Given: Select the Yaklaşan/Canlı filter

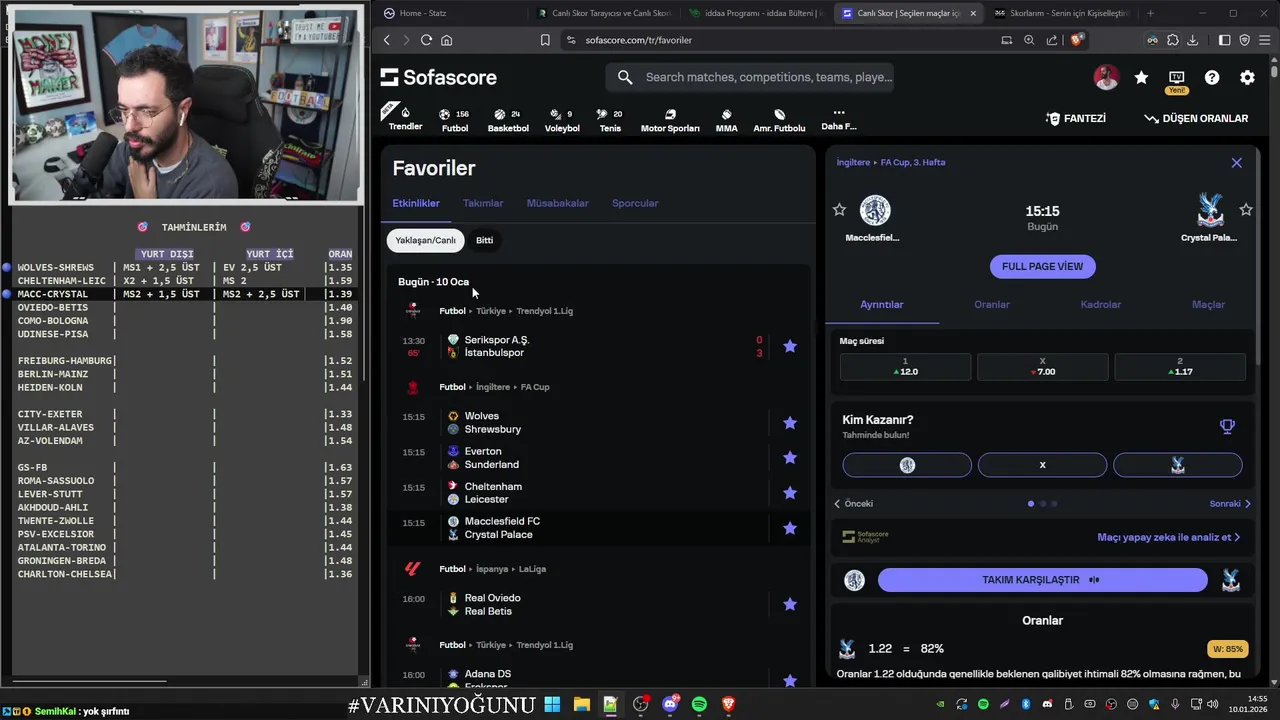Looking at the screenshot, I should click(425, 240).
